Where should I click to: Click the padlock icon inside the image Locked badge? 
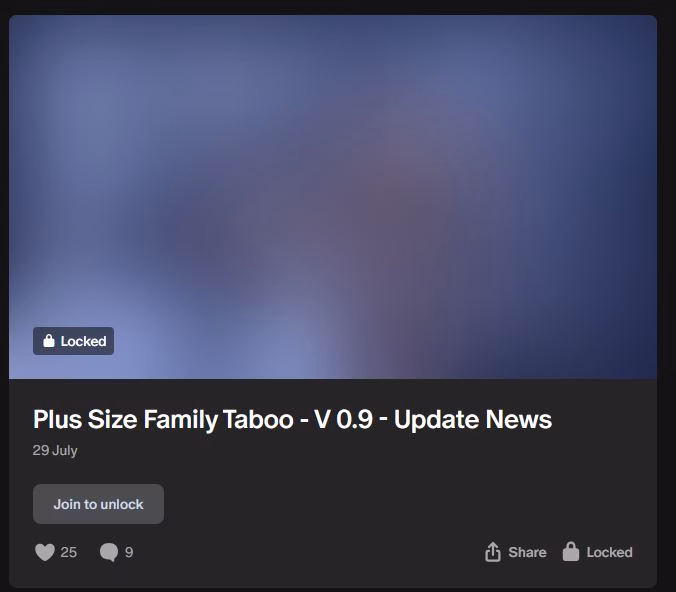49,341
